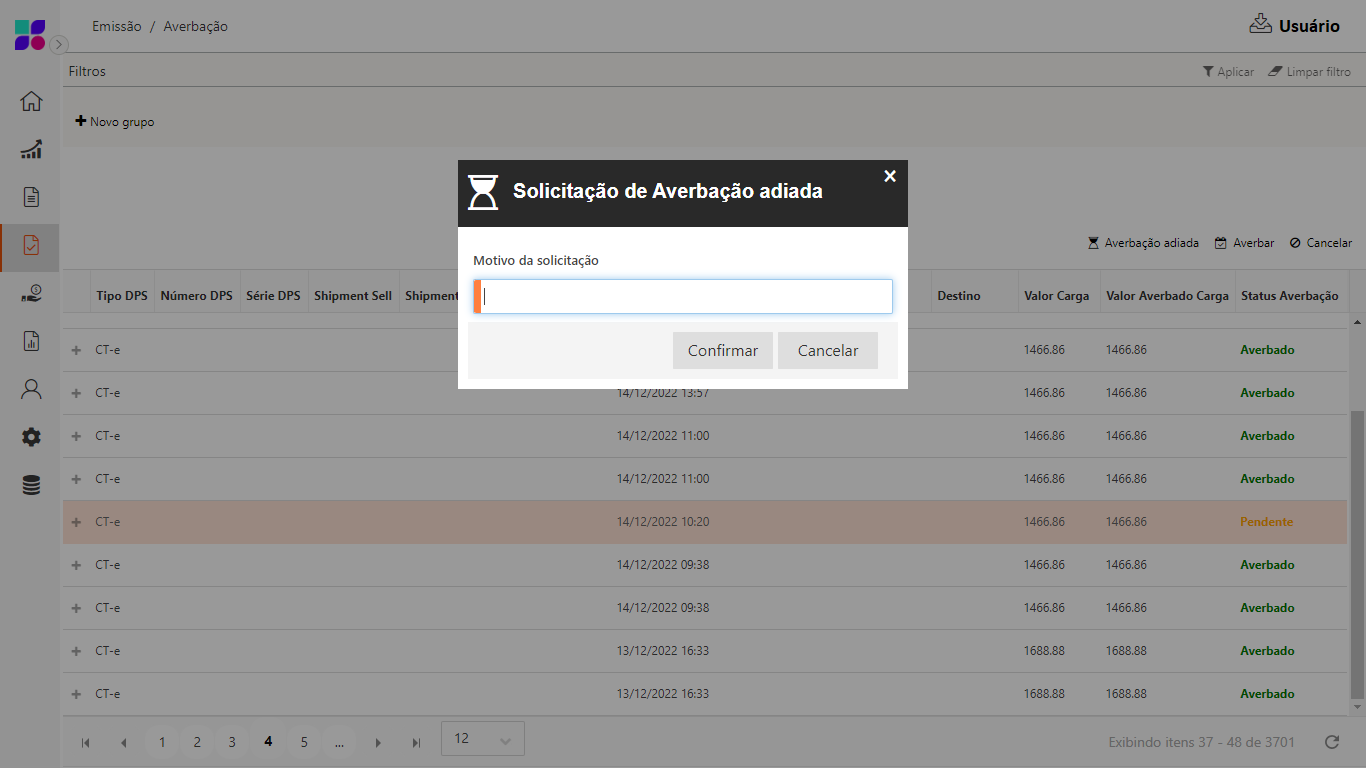Focus the Motivo da solicitação text field
Screen dimensions: 1366x768
(685, 297)
